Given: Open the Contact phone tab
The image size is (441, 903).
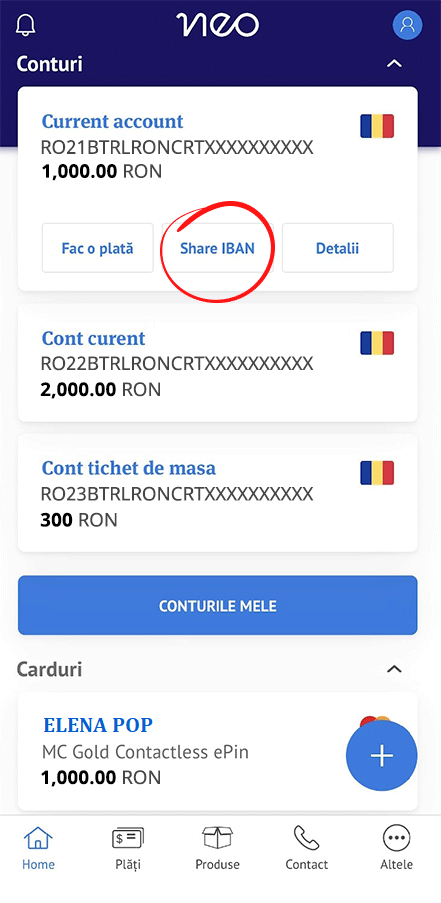Looking at the screenshot, I should pos(306,847).
